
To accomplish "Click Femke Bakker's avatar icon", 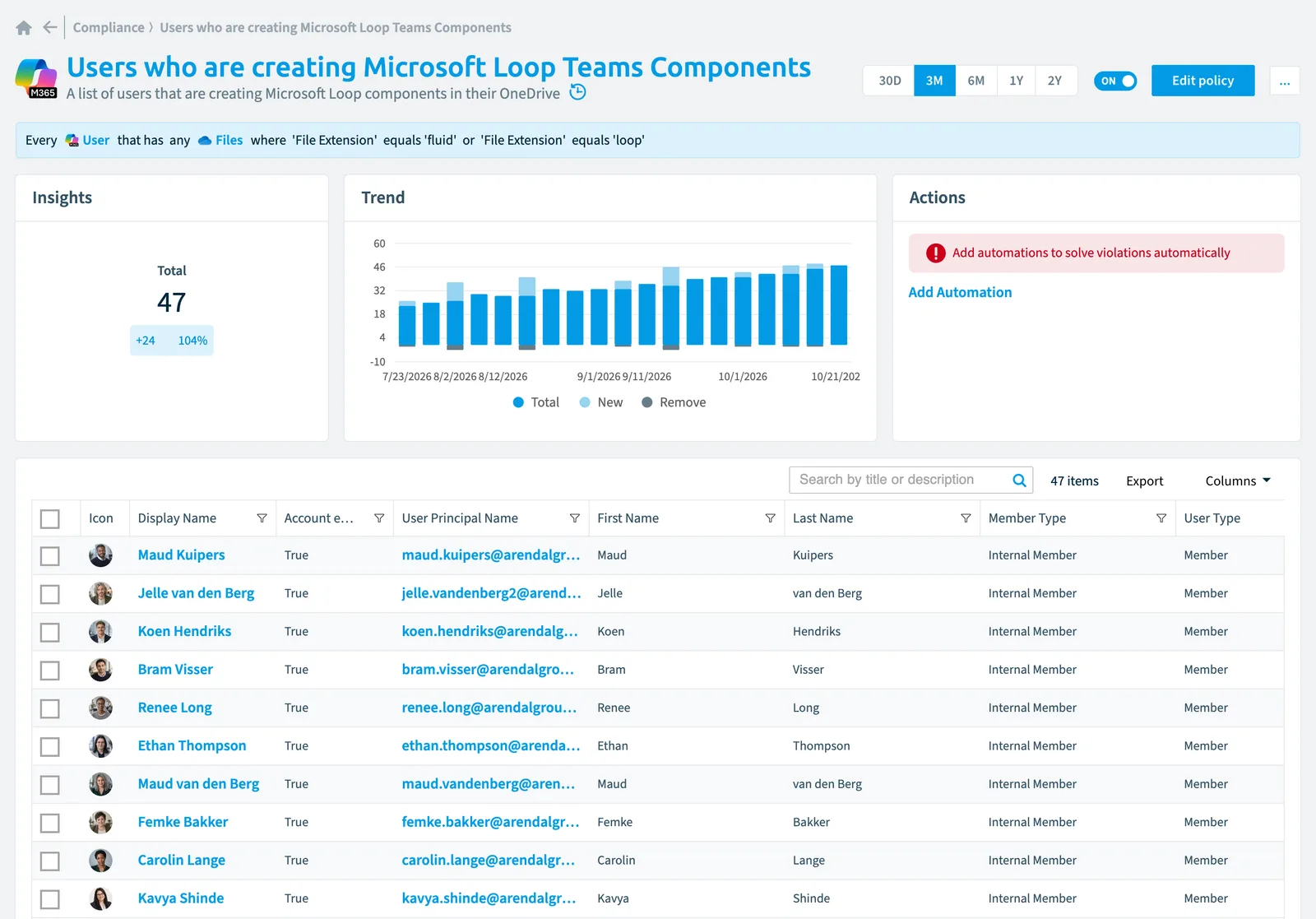I will coord(100,822).
